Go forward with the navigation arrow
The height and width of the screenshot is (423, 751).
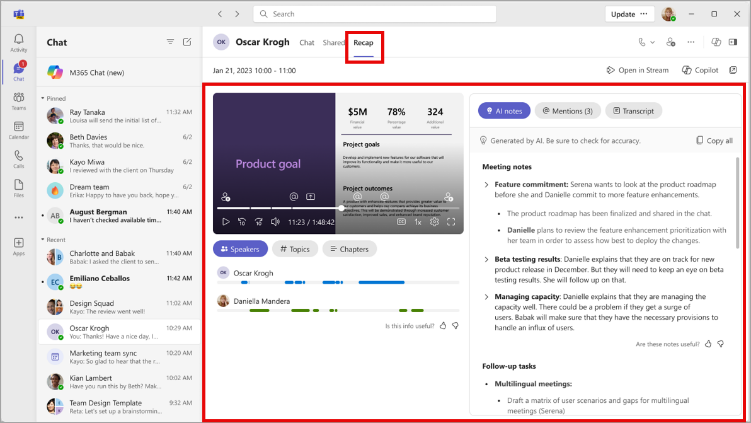click(237, 14)
